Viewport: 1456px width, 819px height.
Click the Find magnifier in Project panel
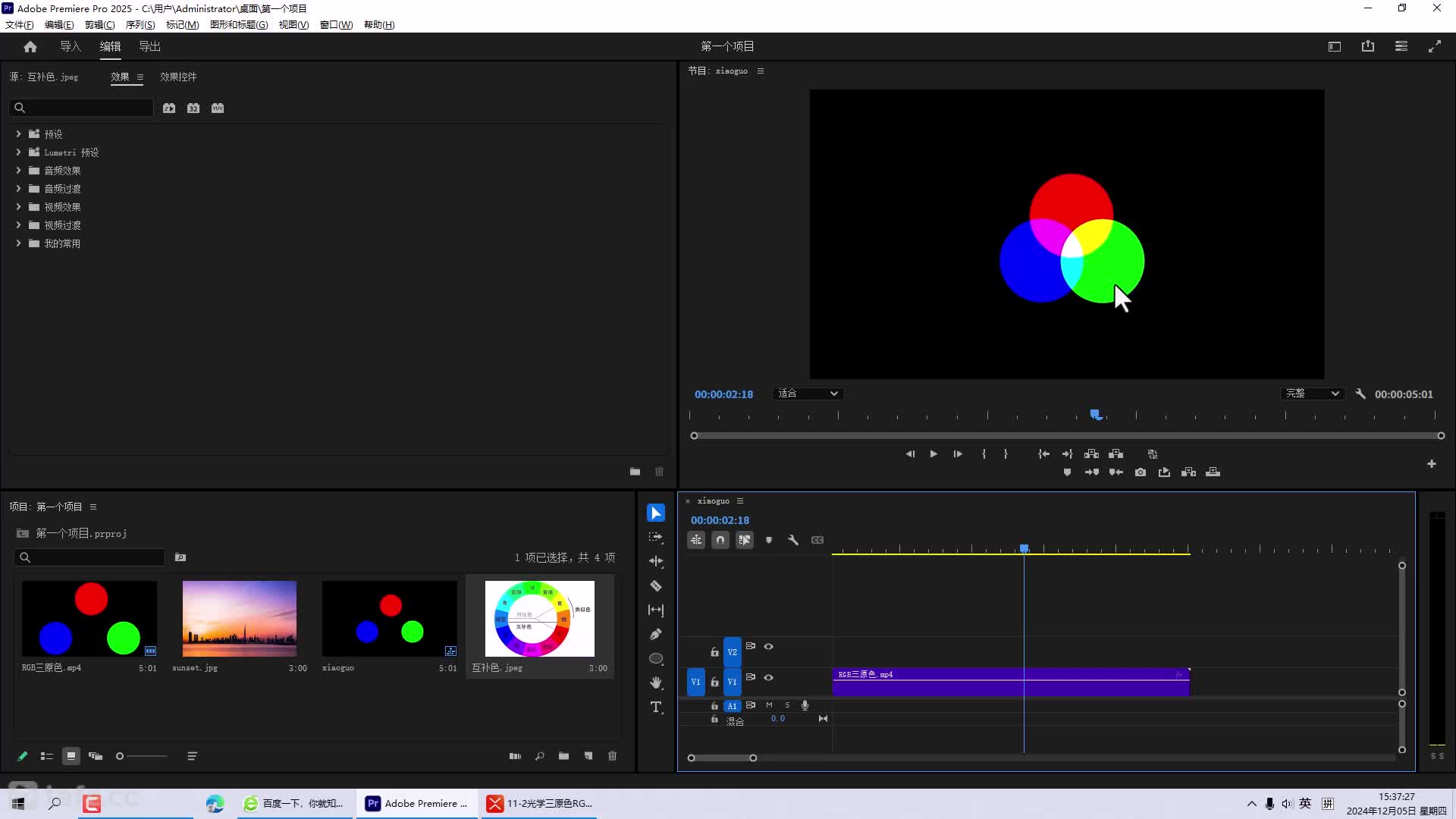540,756
